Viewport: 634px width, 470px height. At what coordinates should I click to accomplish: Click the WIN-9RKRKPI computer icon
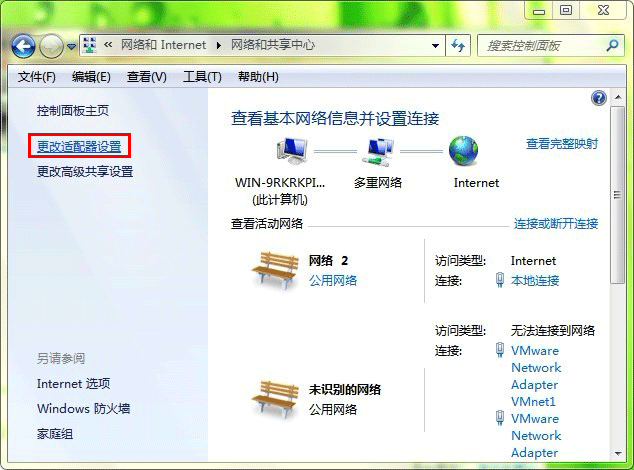pyautogui.click(x=292, y=150)
